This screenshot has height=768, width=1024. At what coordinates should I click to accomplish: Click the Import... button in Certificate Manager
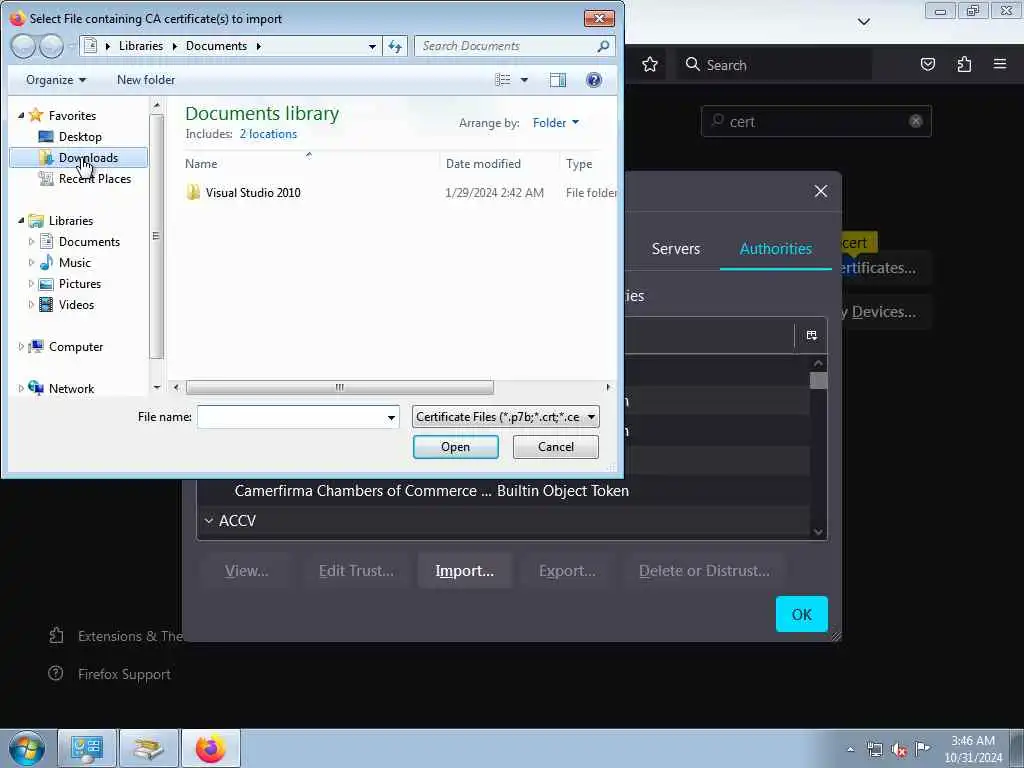[464, 571]
